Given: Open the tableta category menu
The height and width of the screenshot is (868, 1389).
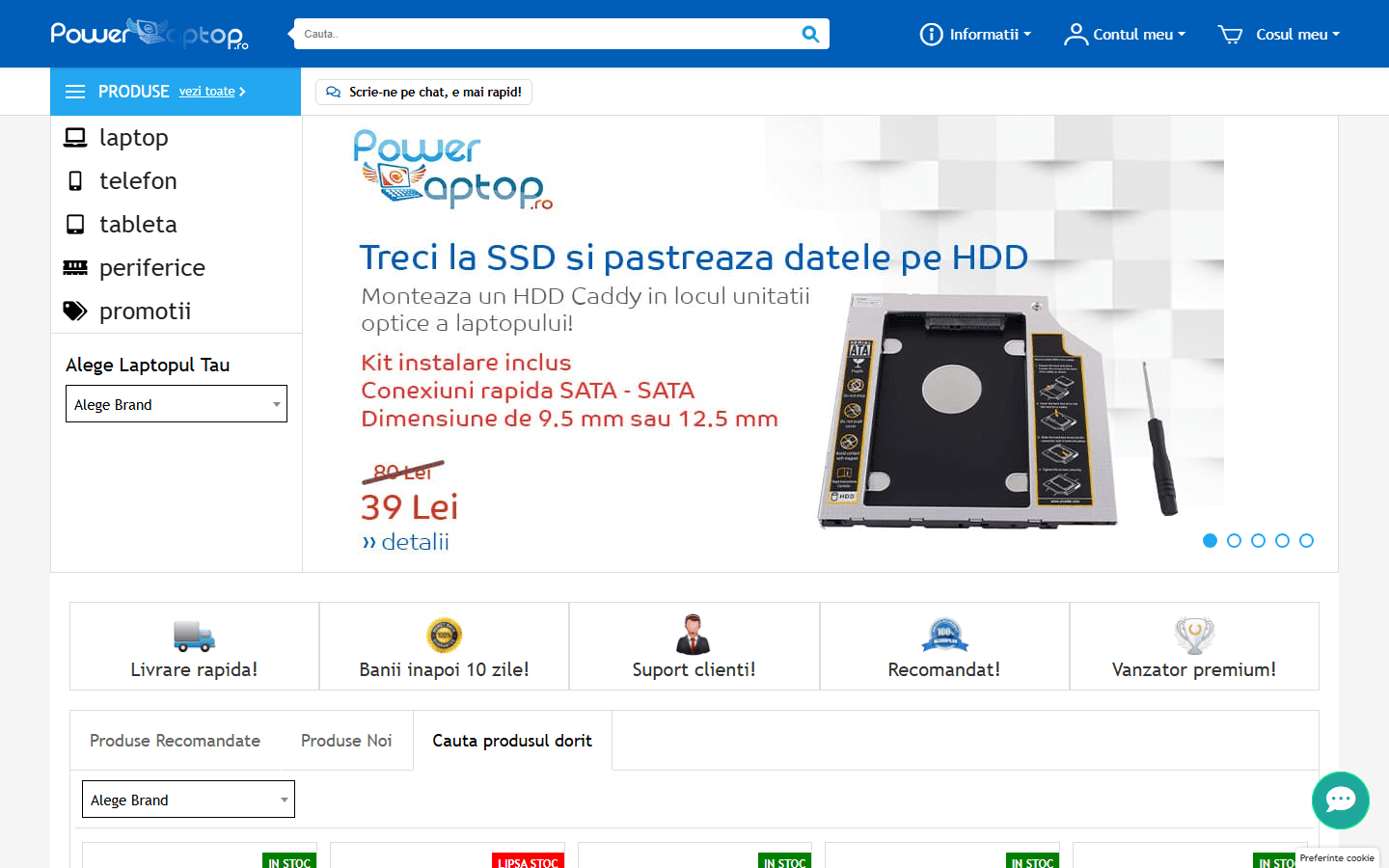Looking at the screenshot, I should (177, 225).
